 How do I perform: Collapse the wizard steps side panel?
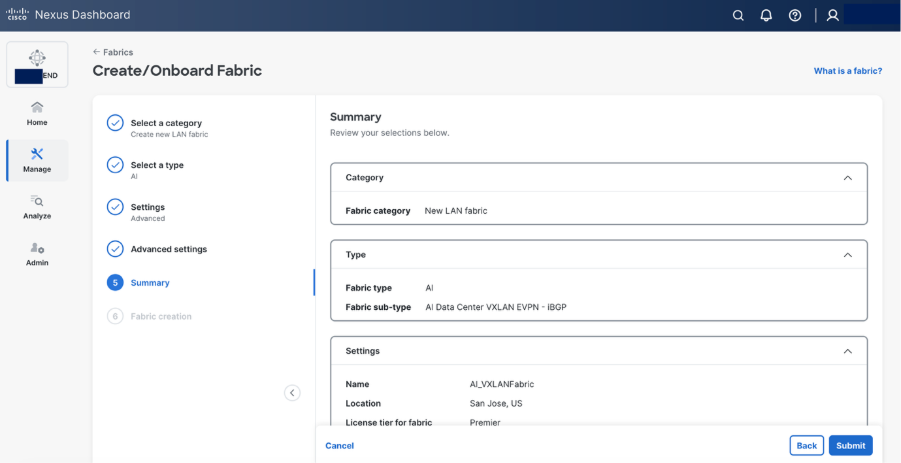point(292,393)
